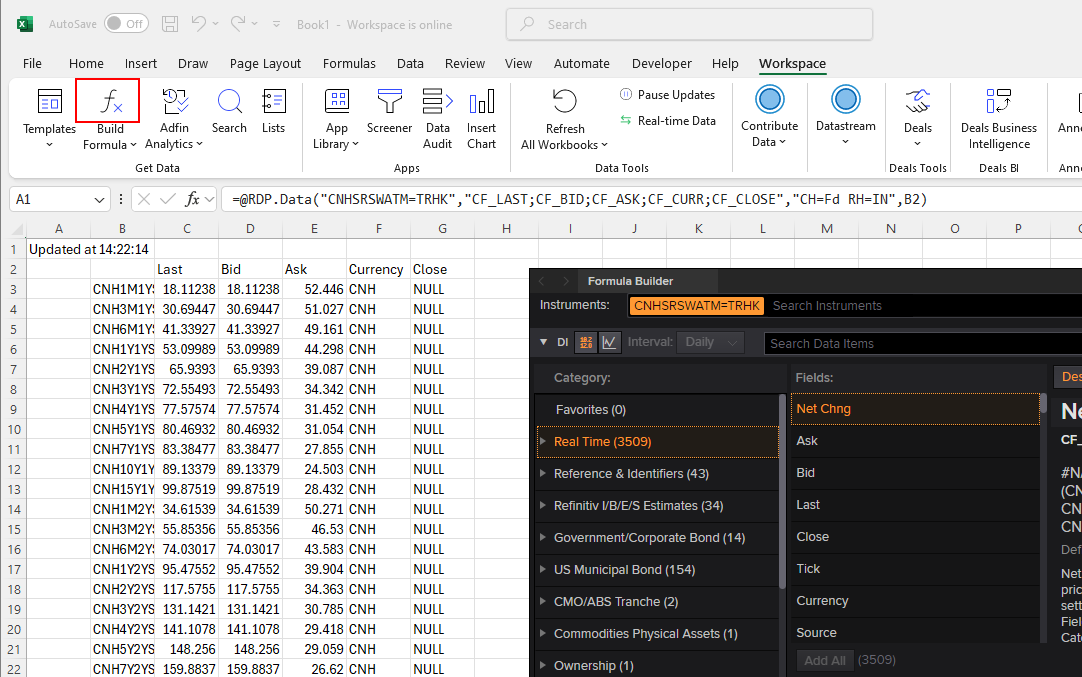Open the Data Audit tool
The height and width of the screenshot is (677, 1082).
(438, 102)
